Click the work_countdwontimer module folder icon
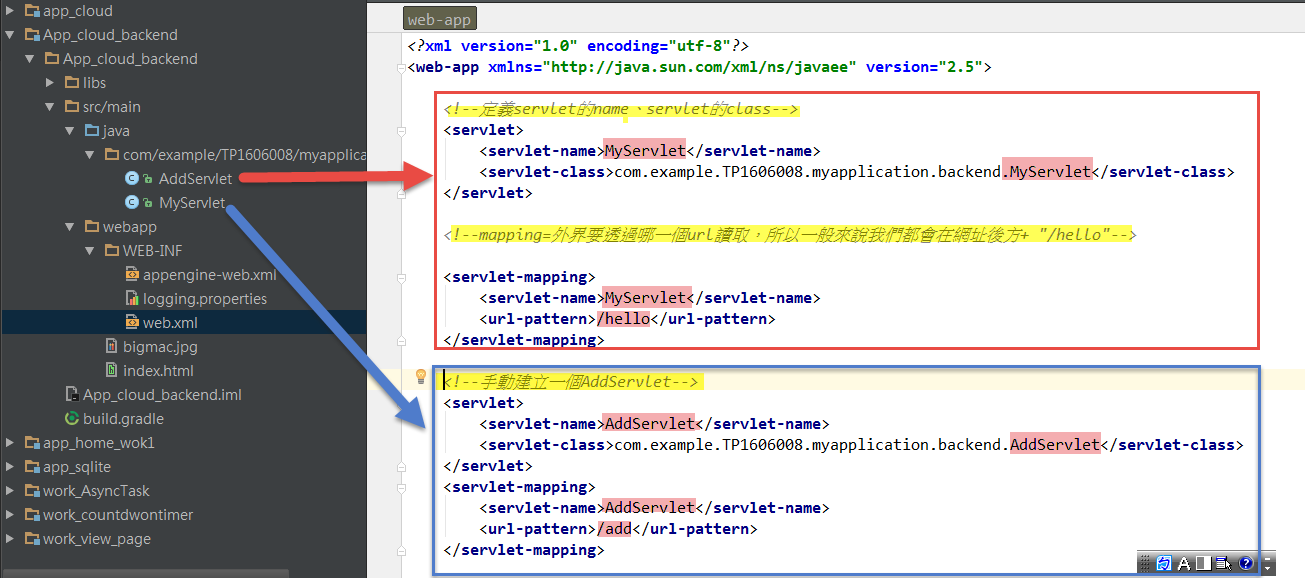This screenshot has height=578, width=1305. coord(32,515)
